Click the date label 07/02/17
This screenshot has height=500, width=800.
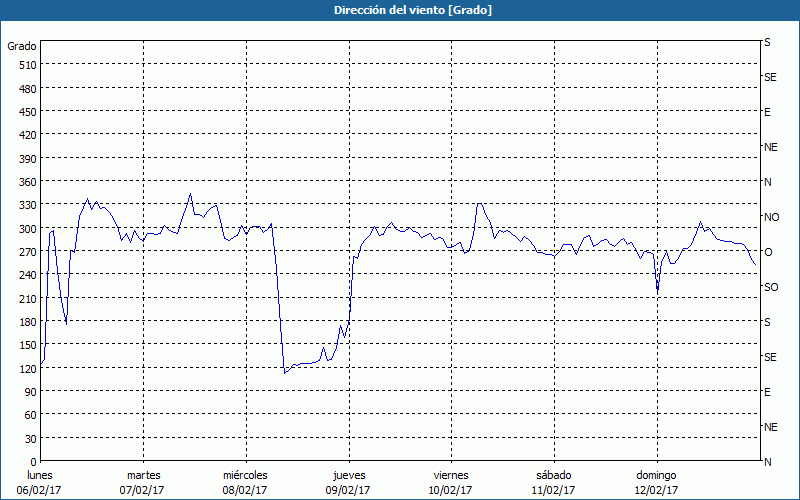pyautogui.click(x=143, y=490)
